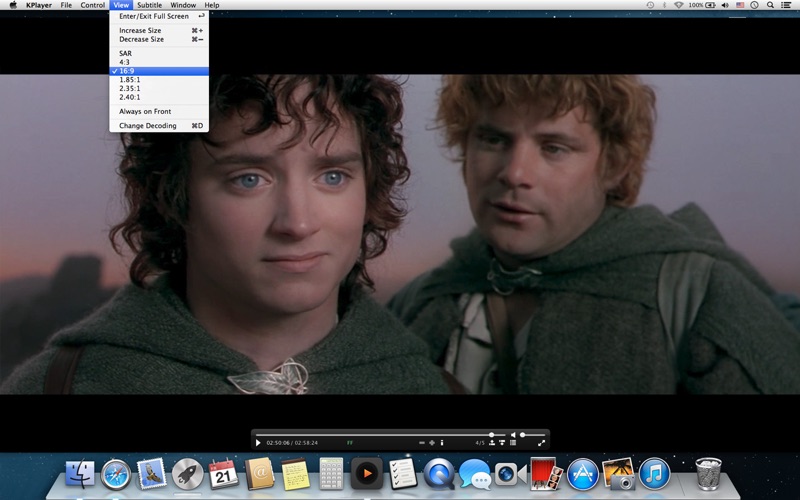Image resolution: width=800 pixels, height=500 pixels.
Task: Select Change Decoding menu item
Action: click(x=159, y=126)
